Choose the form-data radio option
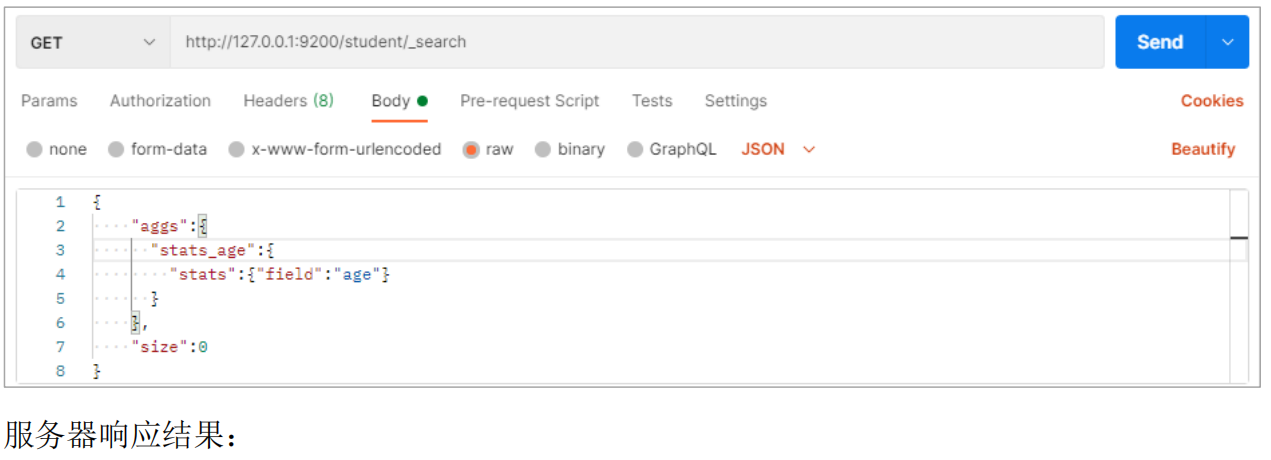 point(116,150)
